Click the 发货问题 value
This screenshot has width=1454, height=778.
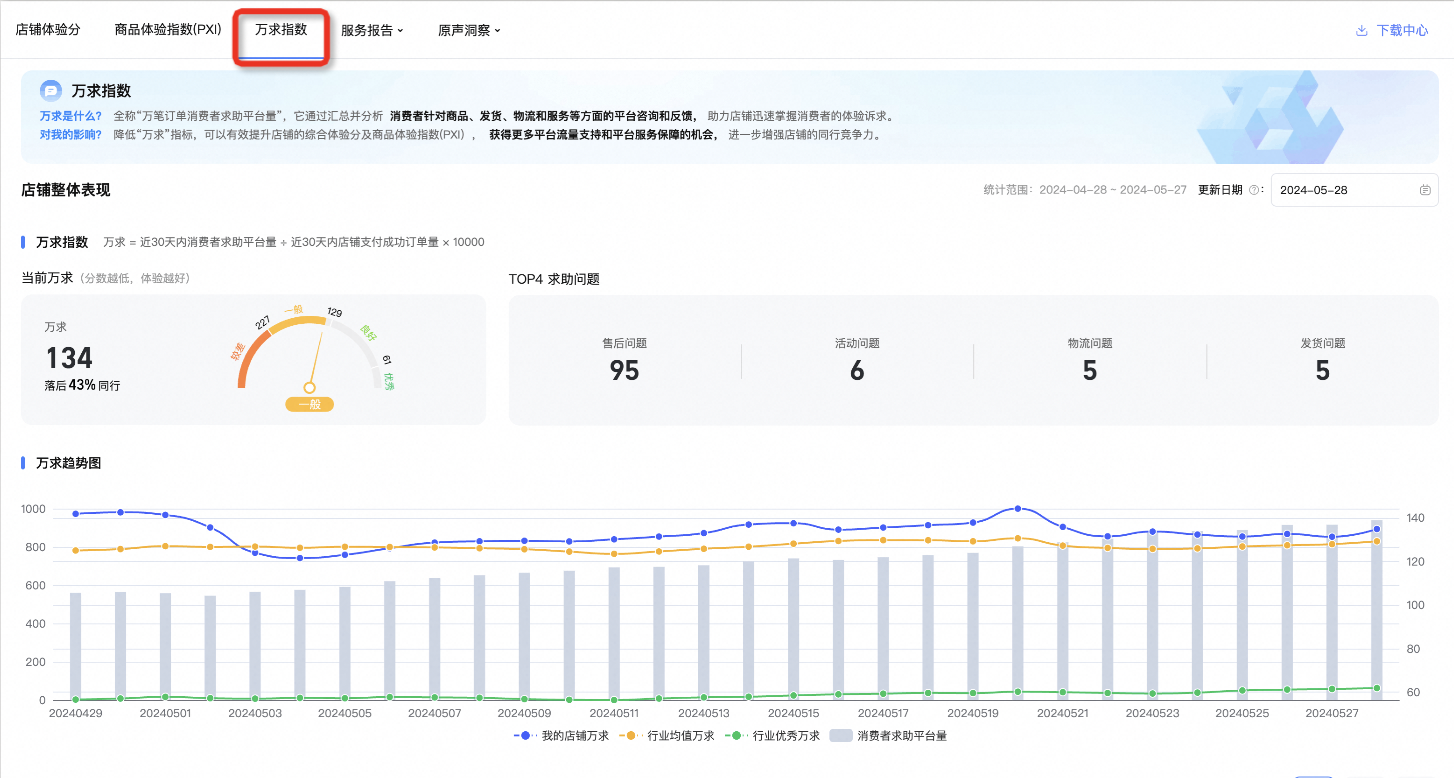pyautogui.click(x=1323, y=371)
